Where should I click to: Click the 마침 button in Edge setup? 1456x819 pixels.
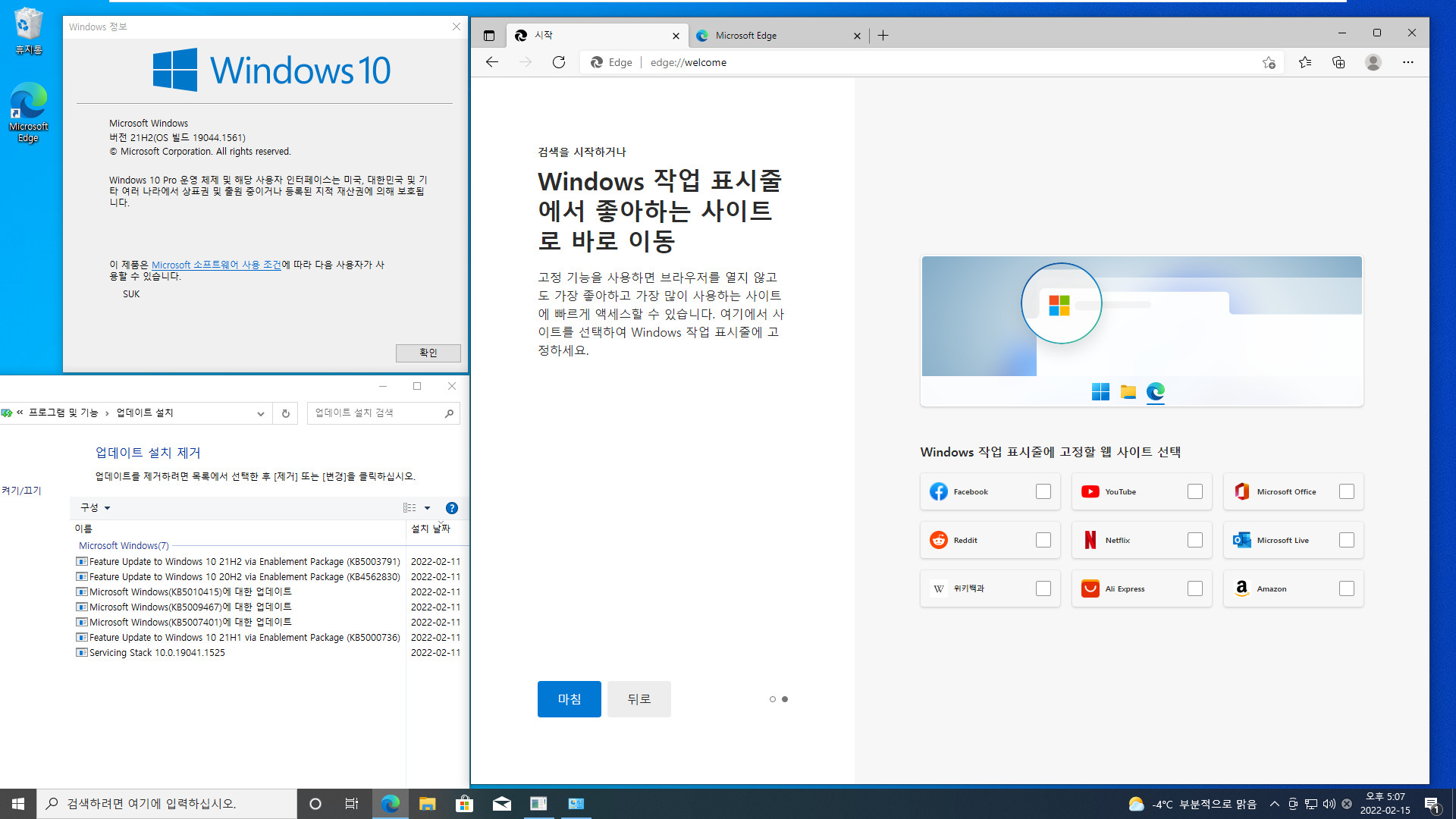[569, 699]
